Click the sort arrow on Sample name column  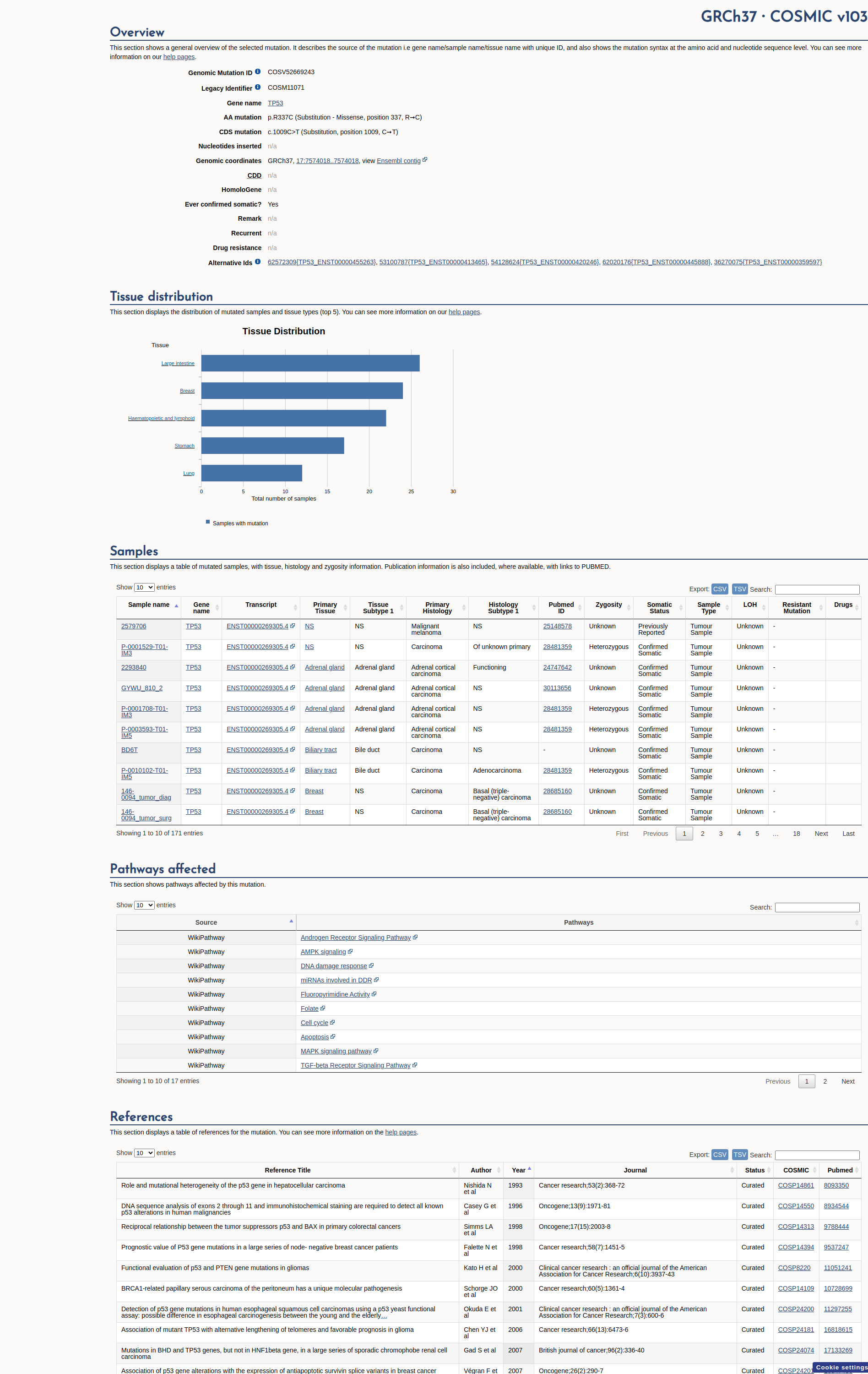(176, 606)
